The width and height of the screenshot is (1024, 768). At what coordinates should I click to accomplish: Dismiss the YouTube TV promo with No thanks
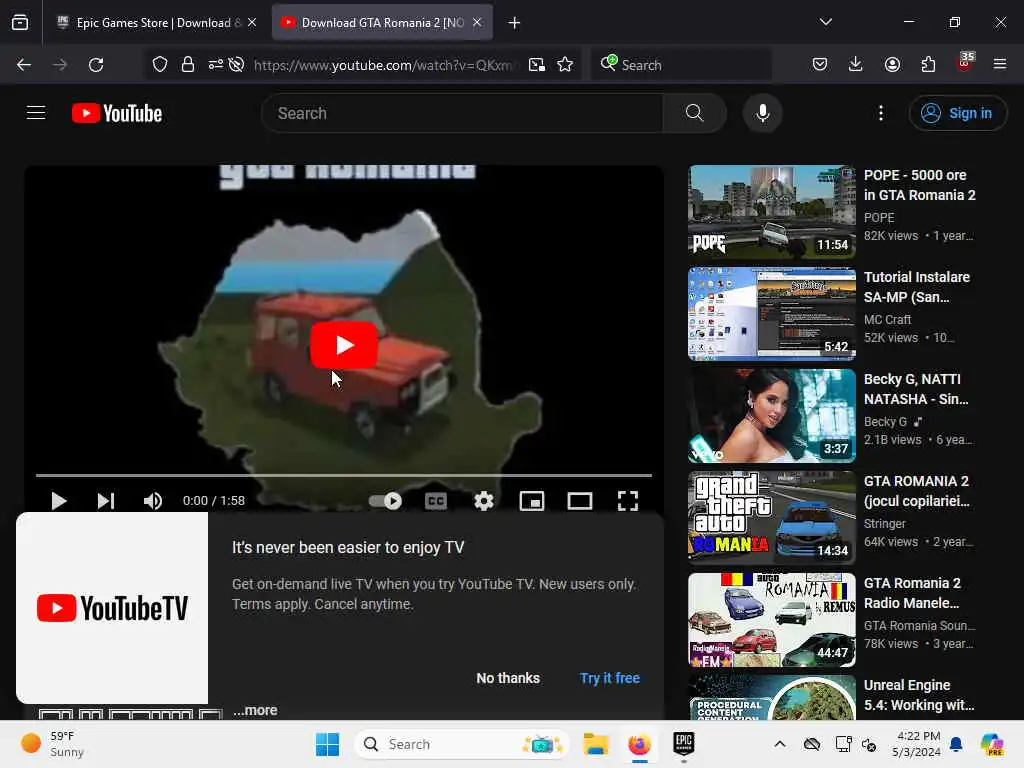[x=508, y=678]
